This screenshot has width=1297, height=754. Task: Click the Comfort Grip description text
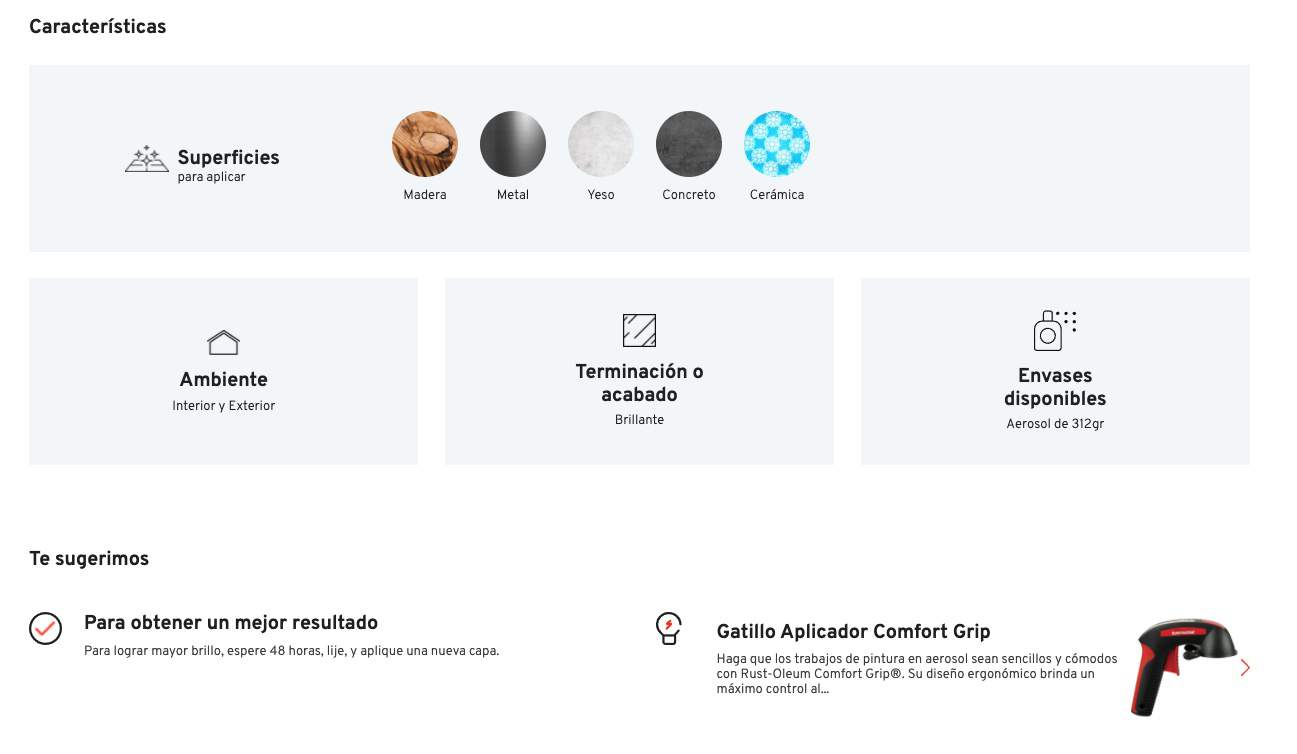(x=917, y=674)
